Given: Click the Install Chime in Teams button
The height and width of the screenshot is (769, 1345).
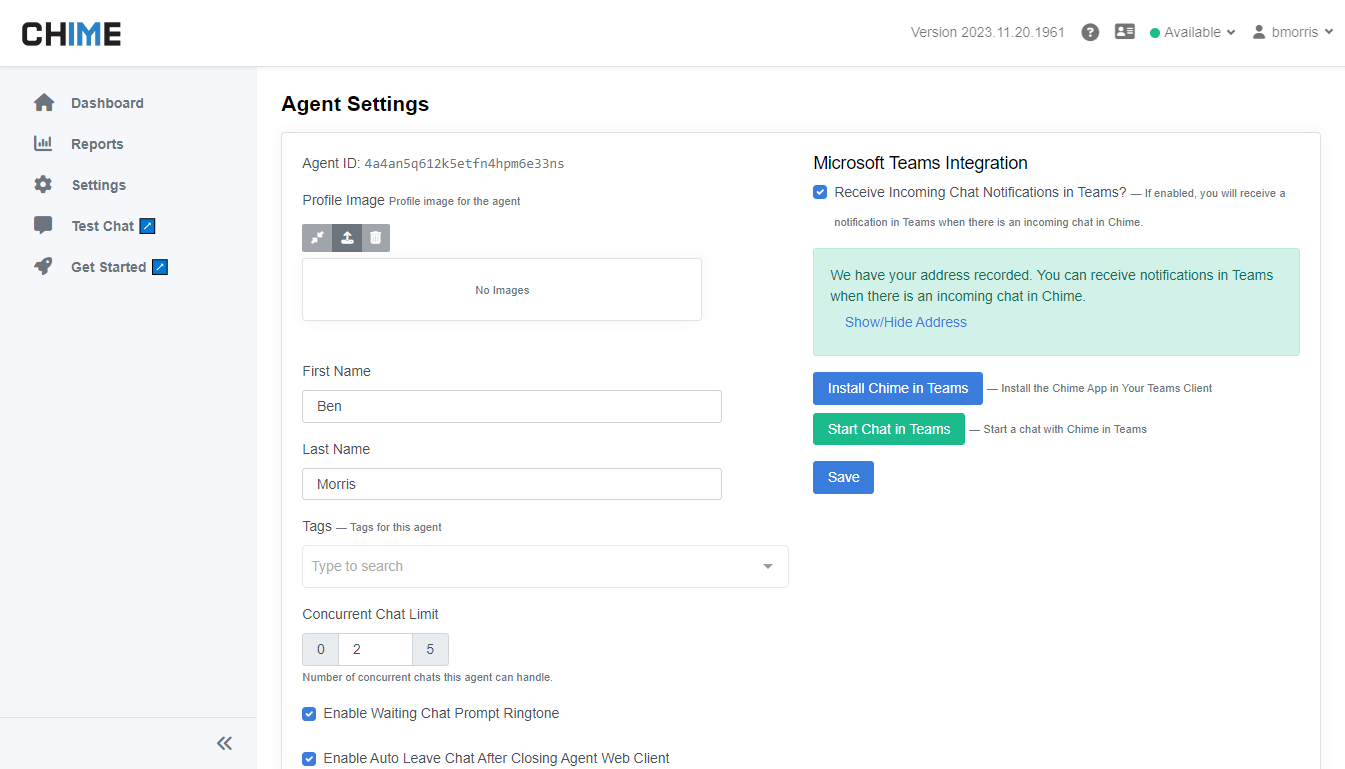Looking at the screenshot, I should pyautogui.click(x=898, y=388).
